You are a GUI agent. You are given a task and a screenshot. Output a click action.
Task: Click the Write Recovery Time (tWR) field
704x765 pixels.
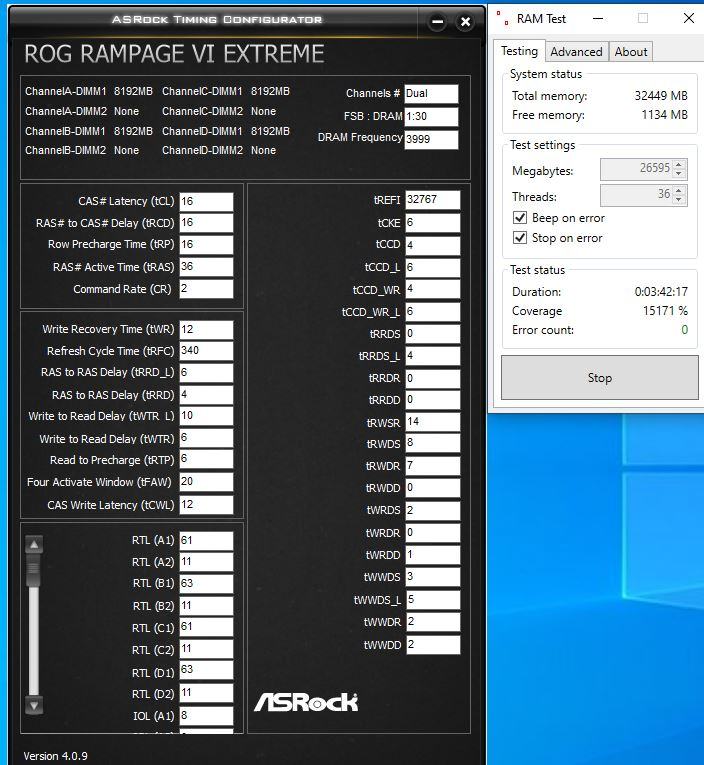tap(206, 330)
